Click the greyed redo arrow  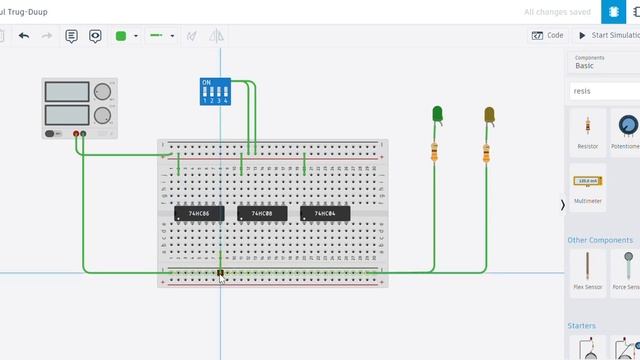coord(47,36)
